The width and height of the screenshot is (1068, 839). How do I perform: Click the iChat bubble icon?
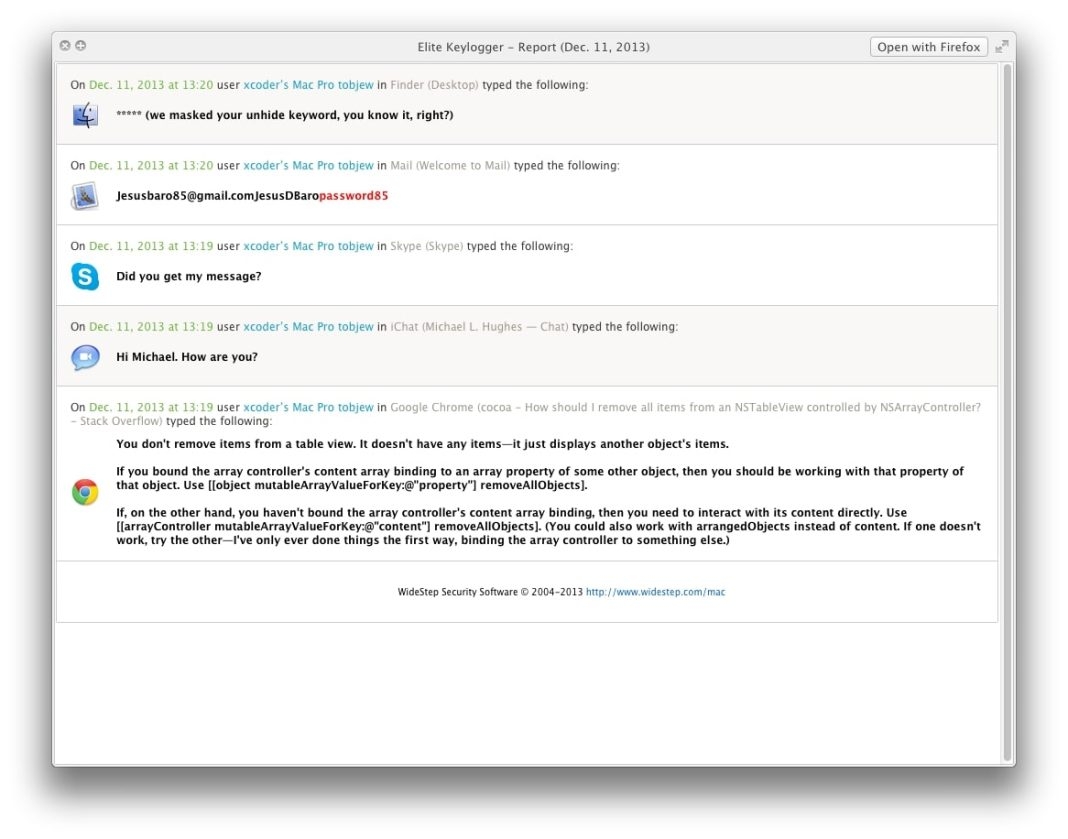85,357
